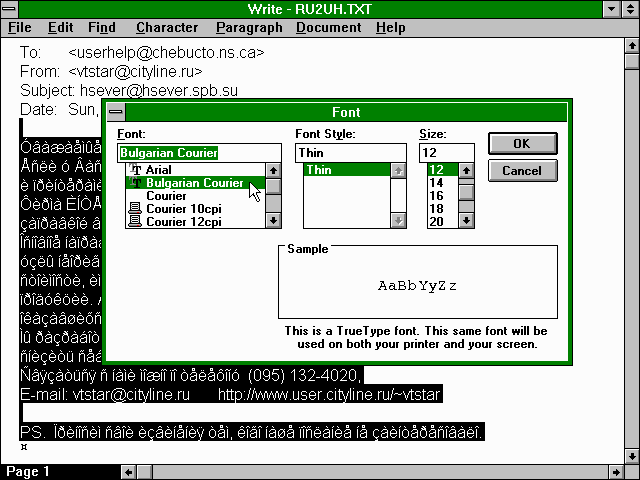Select Thin in the Font Style list
Image resolution: width=640 pixels, height=480 pixels.
tap(320, 170)
